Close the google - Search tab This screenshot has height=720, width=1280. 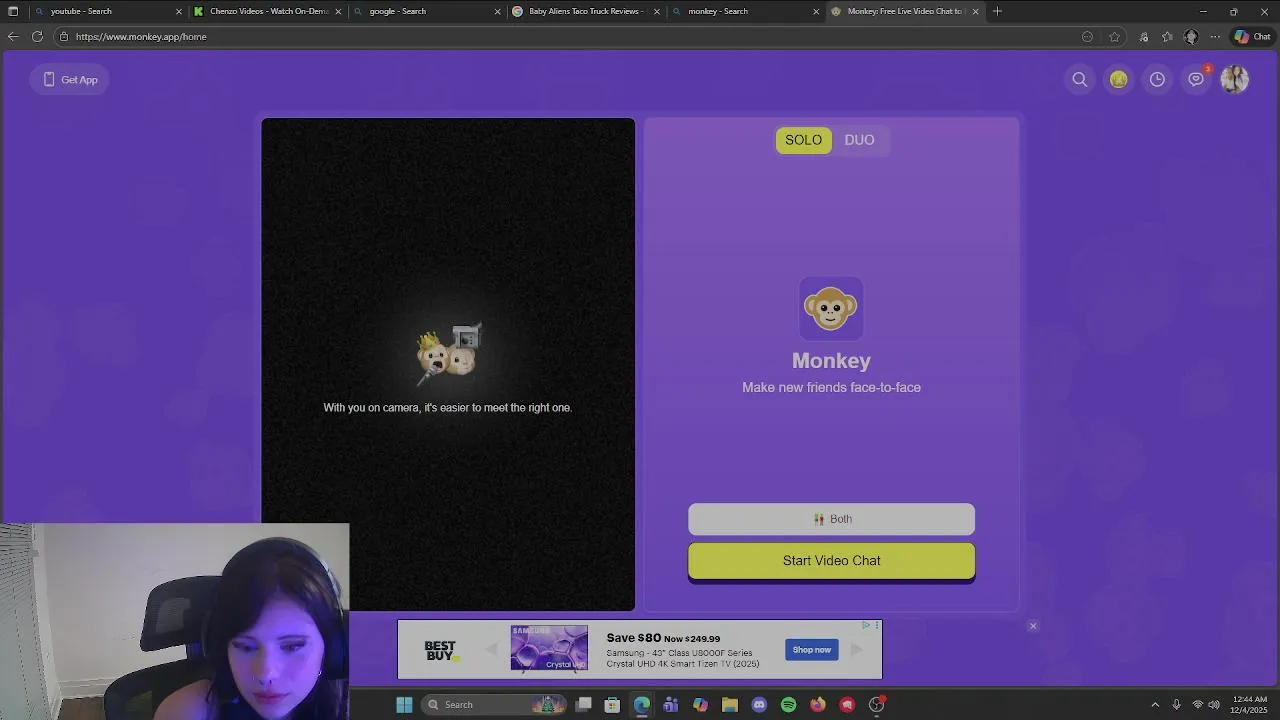[497, 12]
